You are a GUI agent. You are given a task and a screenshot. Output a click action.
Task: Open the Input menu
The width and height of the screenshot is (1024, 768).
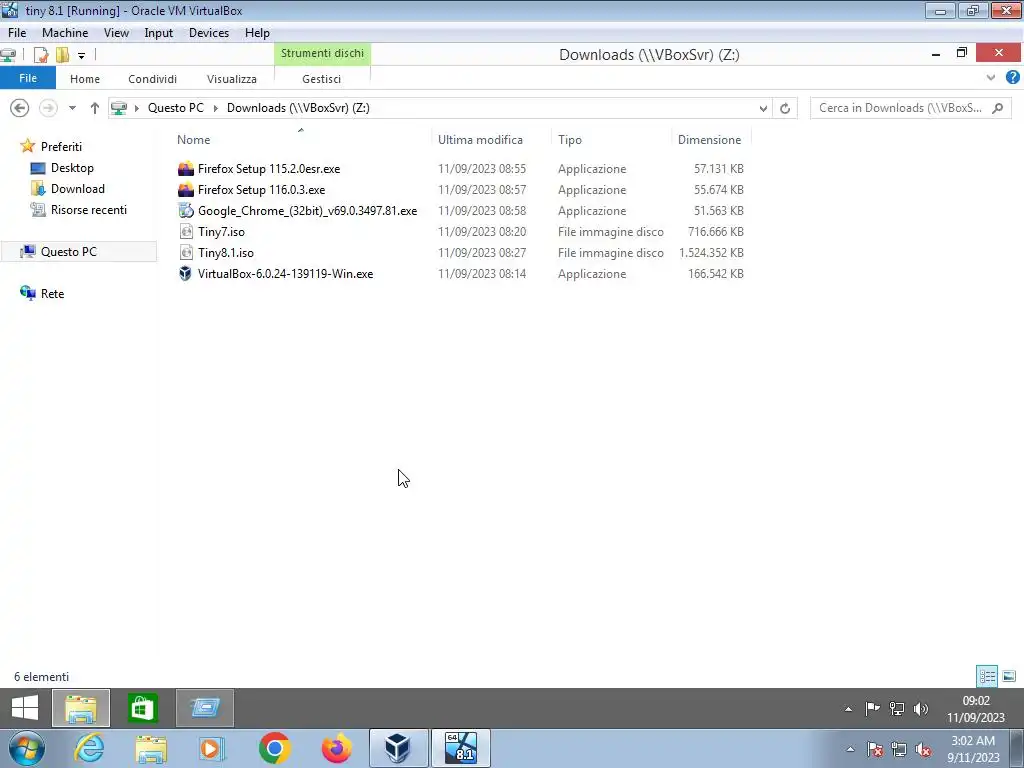pos(159,33)
